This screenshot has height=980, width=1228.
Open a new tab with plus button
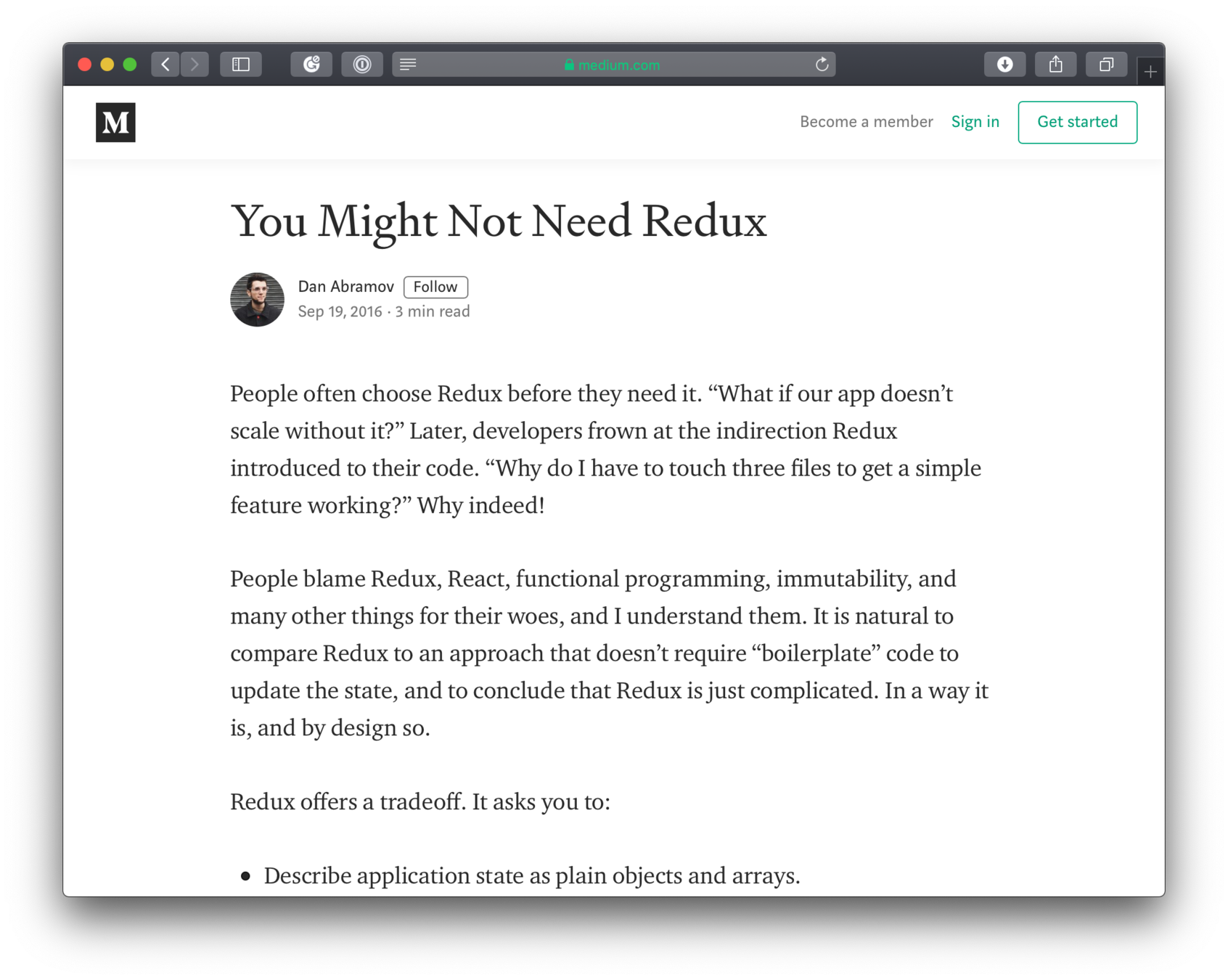[1150, 71]
